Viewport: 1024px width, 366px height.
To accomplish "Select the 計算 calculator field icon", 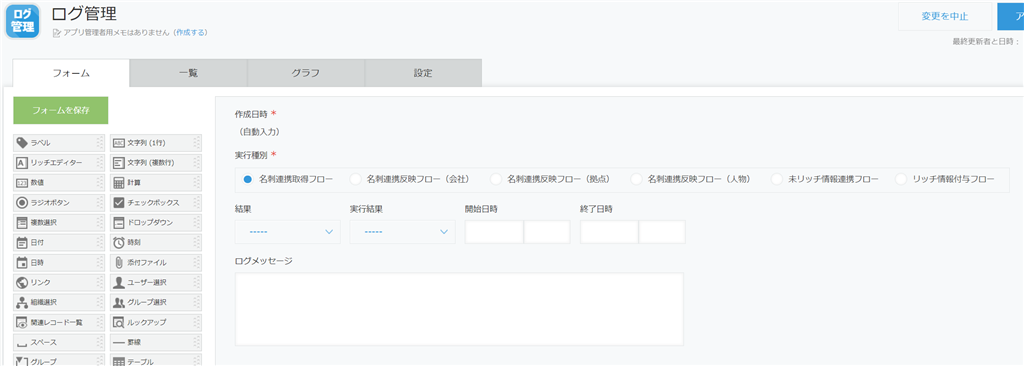I will point(119,182).
